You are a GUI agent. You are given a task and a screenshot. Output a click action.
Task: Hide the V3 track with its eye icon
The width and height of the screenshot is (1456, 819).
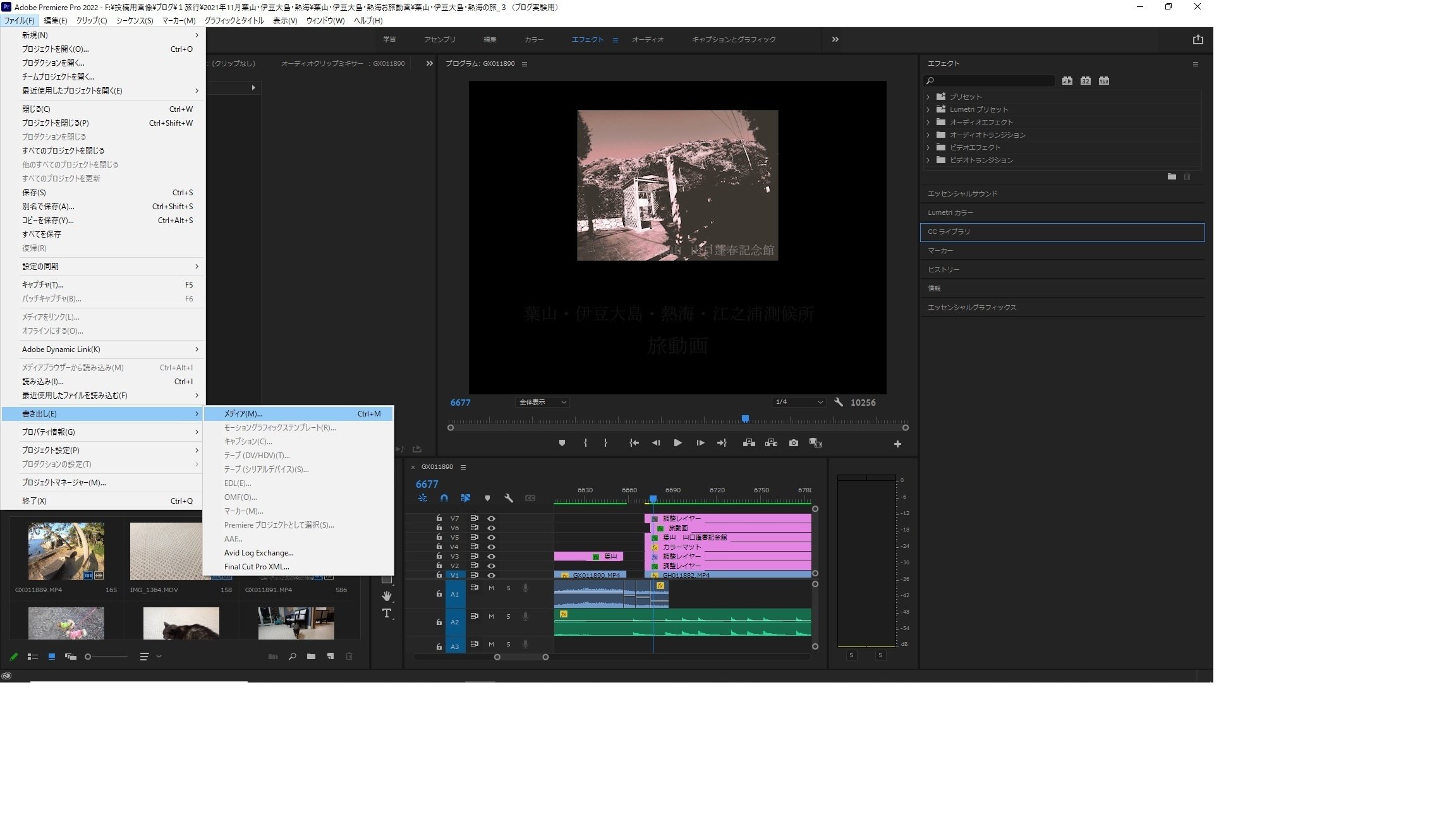click(x=492, y=556)
